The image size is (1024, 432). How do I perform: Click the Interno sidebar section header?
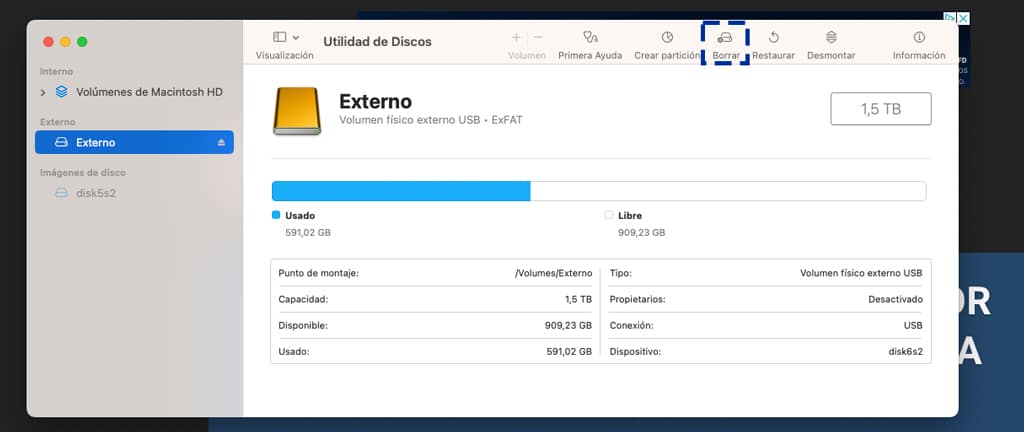(56, 71)
